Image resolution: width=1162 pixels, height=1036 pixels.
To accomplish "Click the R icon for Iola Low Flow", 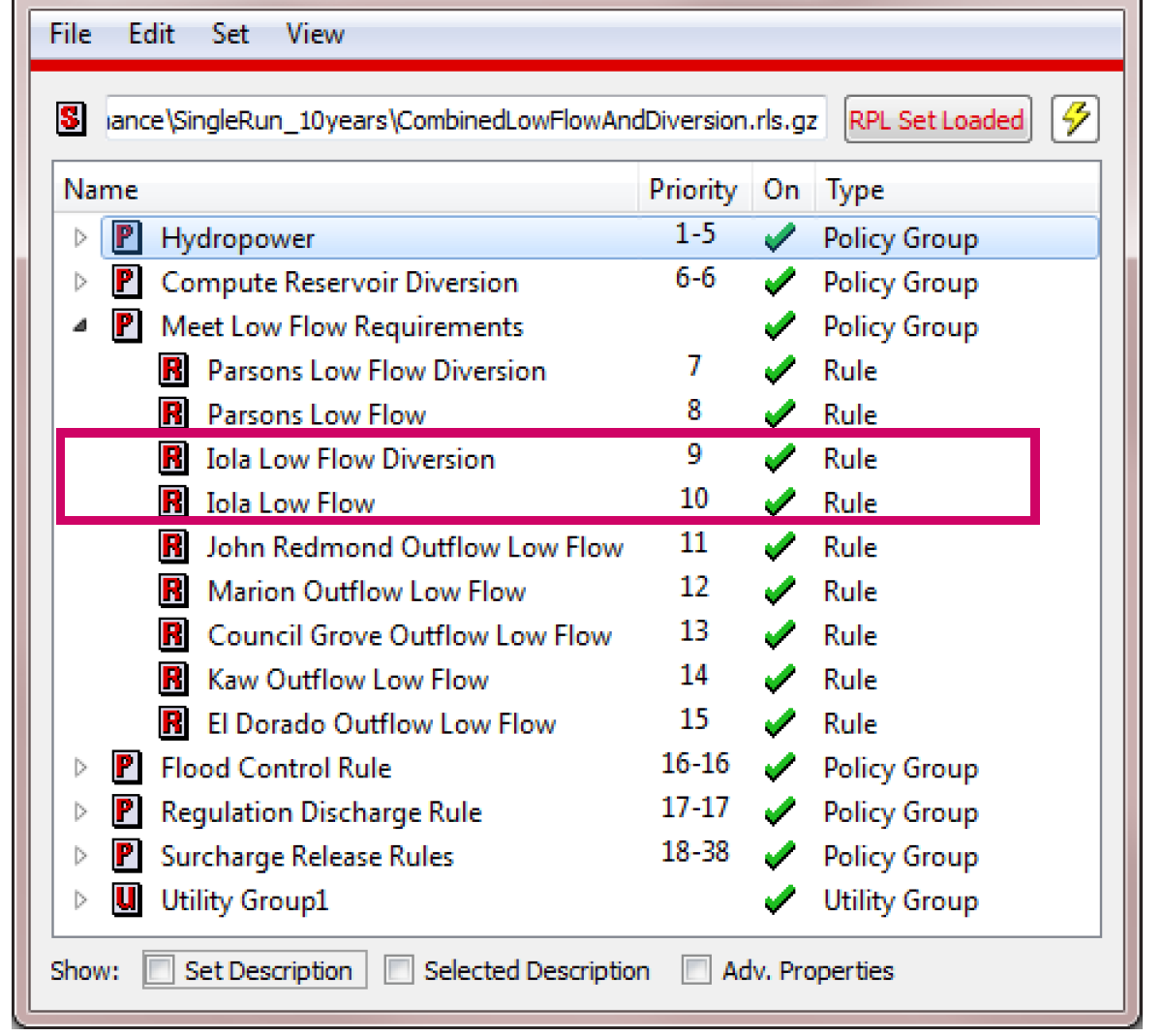I will (173, 502).
